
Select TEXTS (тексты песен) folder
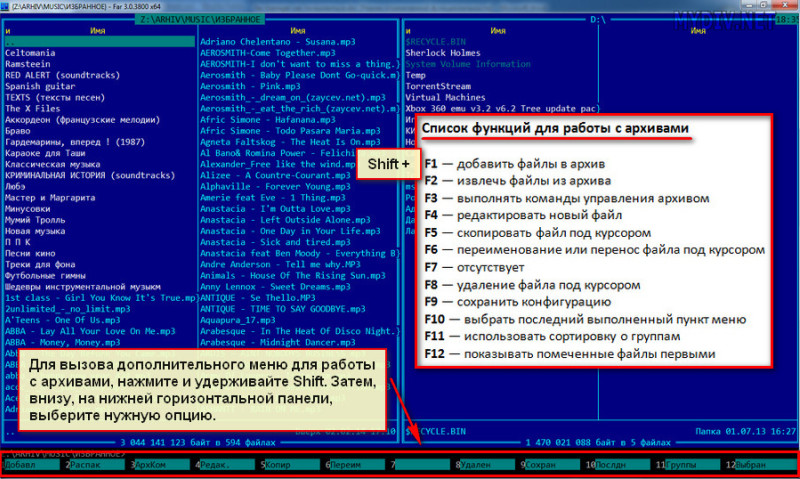pyautogui.click(x=55, y=97)
